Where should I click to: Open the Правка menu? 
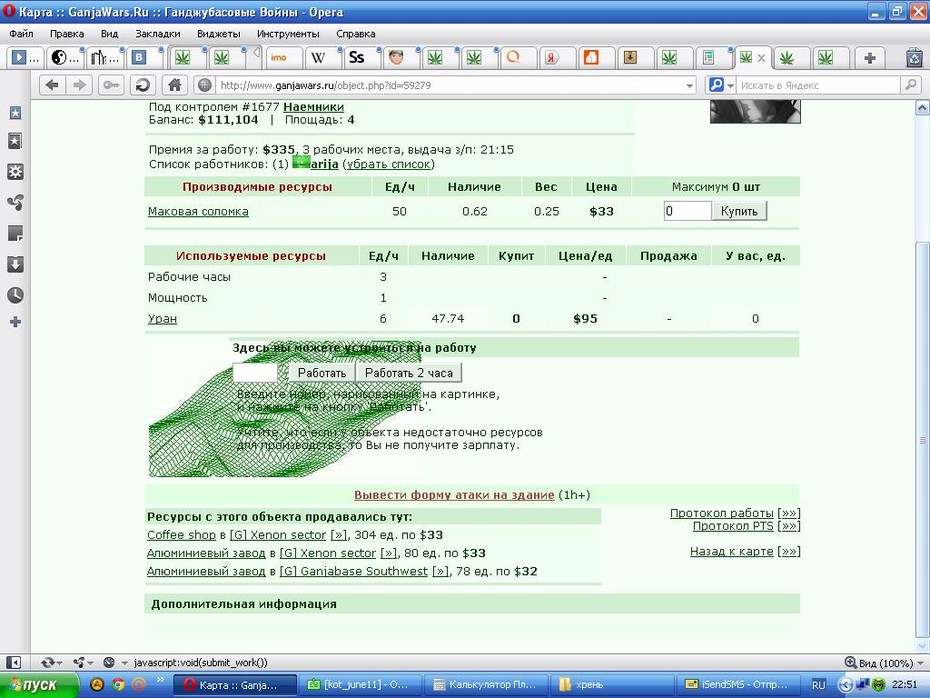click(66, 34)
